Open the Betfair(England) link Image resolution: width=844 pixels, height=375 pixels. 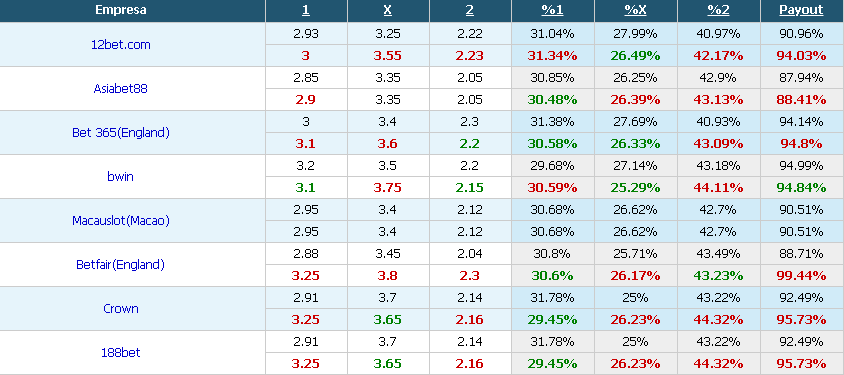121,265
